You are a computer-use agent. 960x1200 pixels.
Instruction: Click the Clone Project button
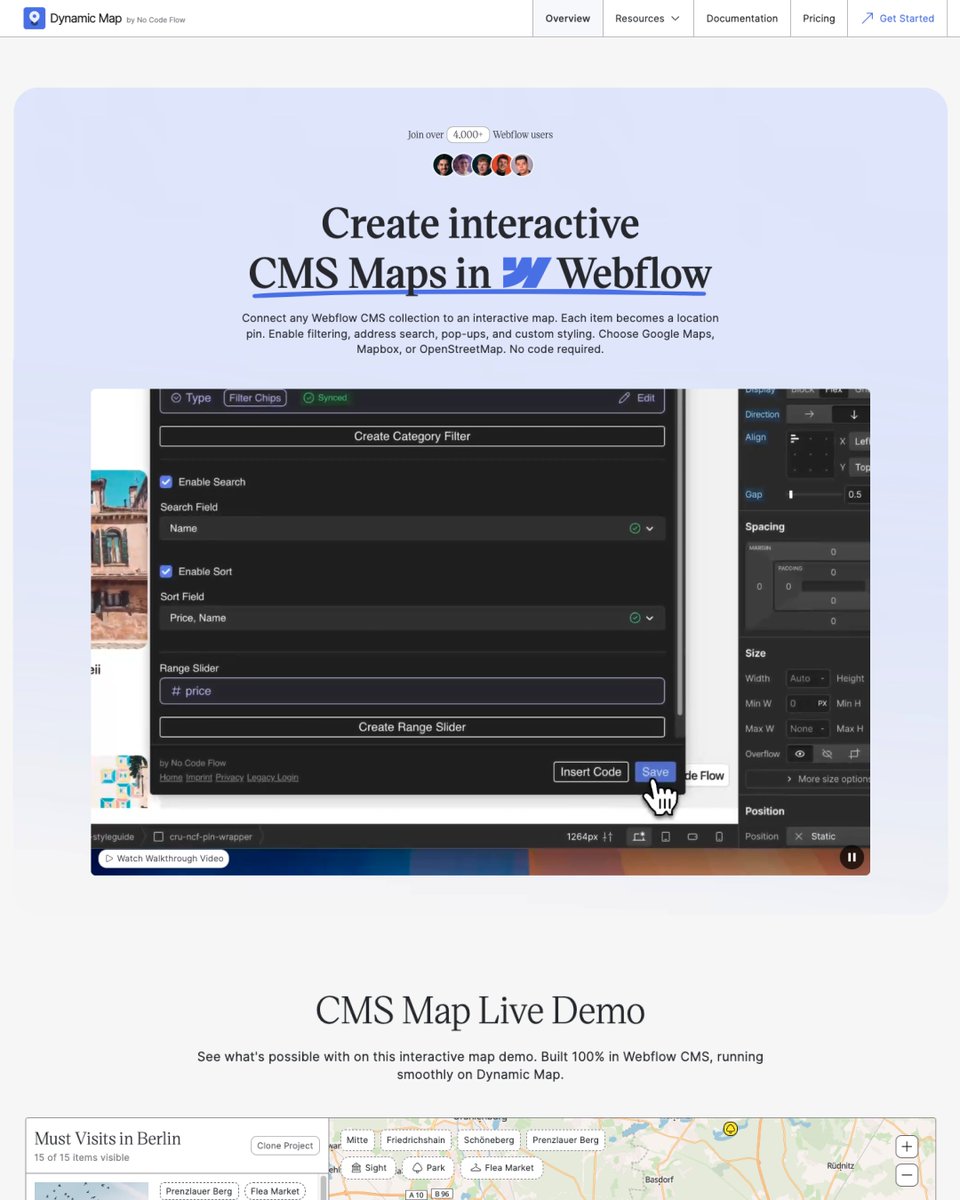click(x=286, y=1146)
